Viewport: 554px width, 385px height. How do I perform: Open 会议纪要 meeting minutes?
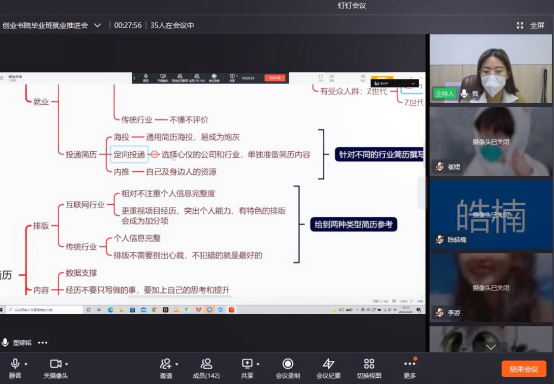[x=329, y=368]
